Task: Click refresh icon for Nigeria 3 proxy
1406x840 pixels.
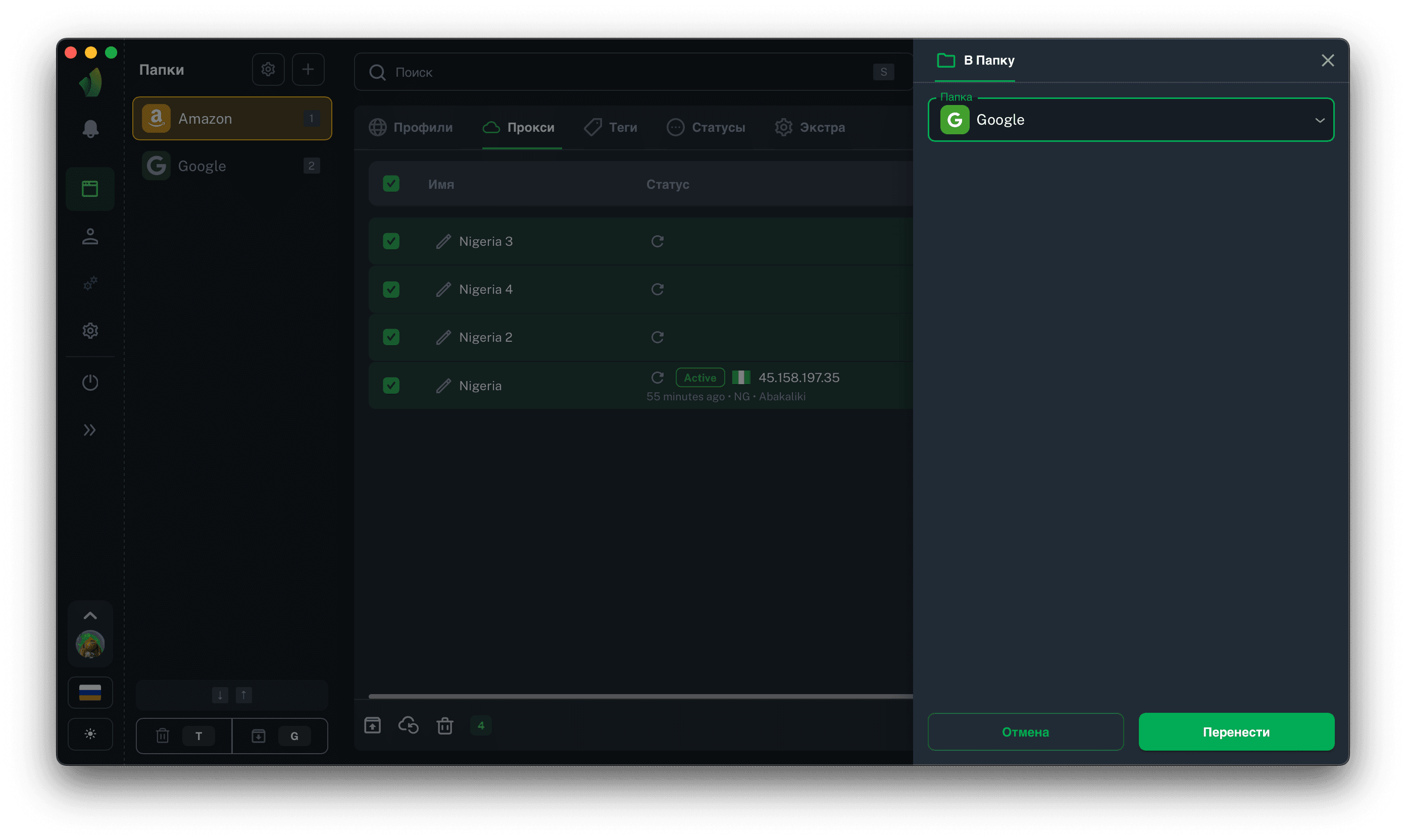Action: pos(657,241)
